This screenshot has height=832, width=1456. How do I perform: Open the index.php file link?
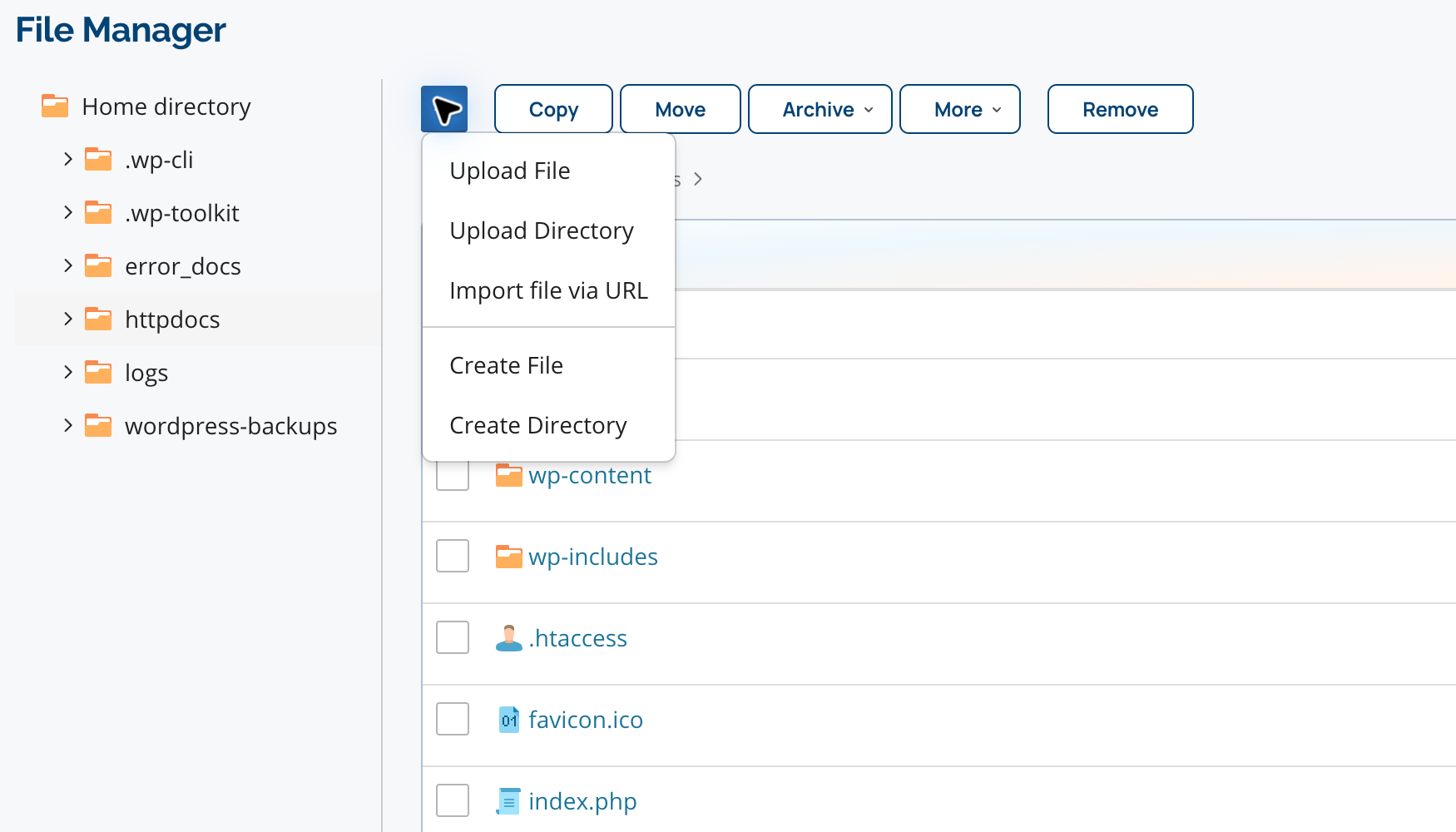(x=582, y=801)
